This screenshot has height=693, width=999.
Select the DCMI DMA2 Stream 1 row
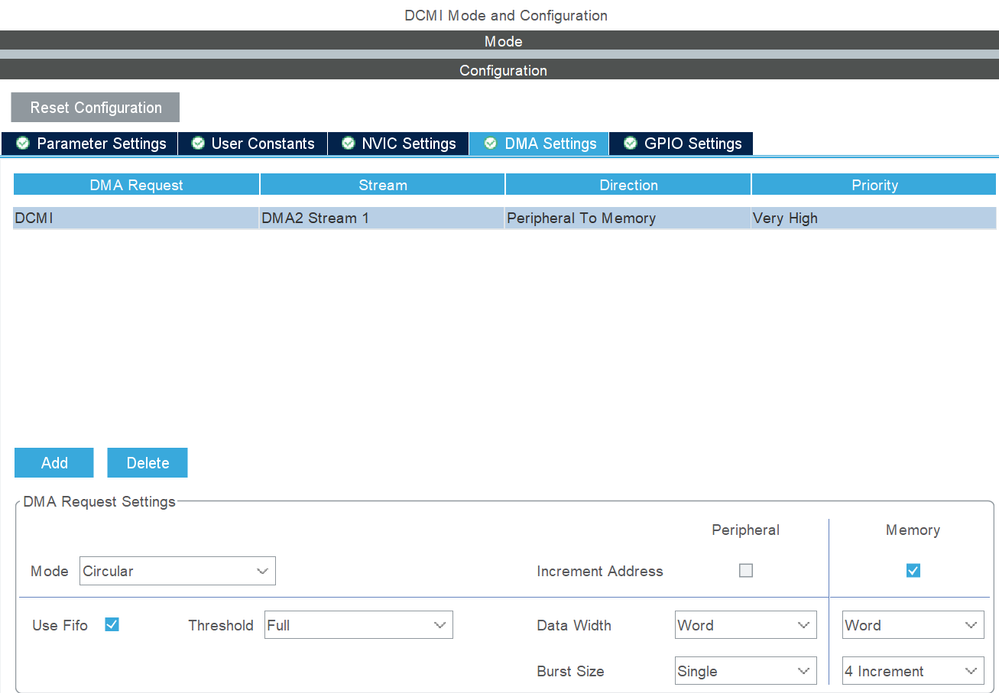pos(504,218)
